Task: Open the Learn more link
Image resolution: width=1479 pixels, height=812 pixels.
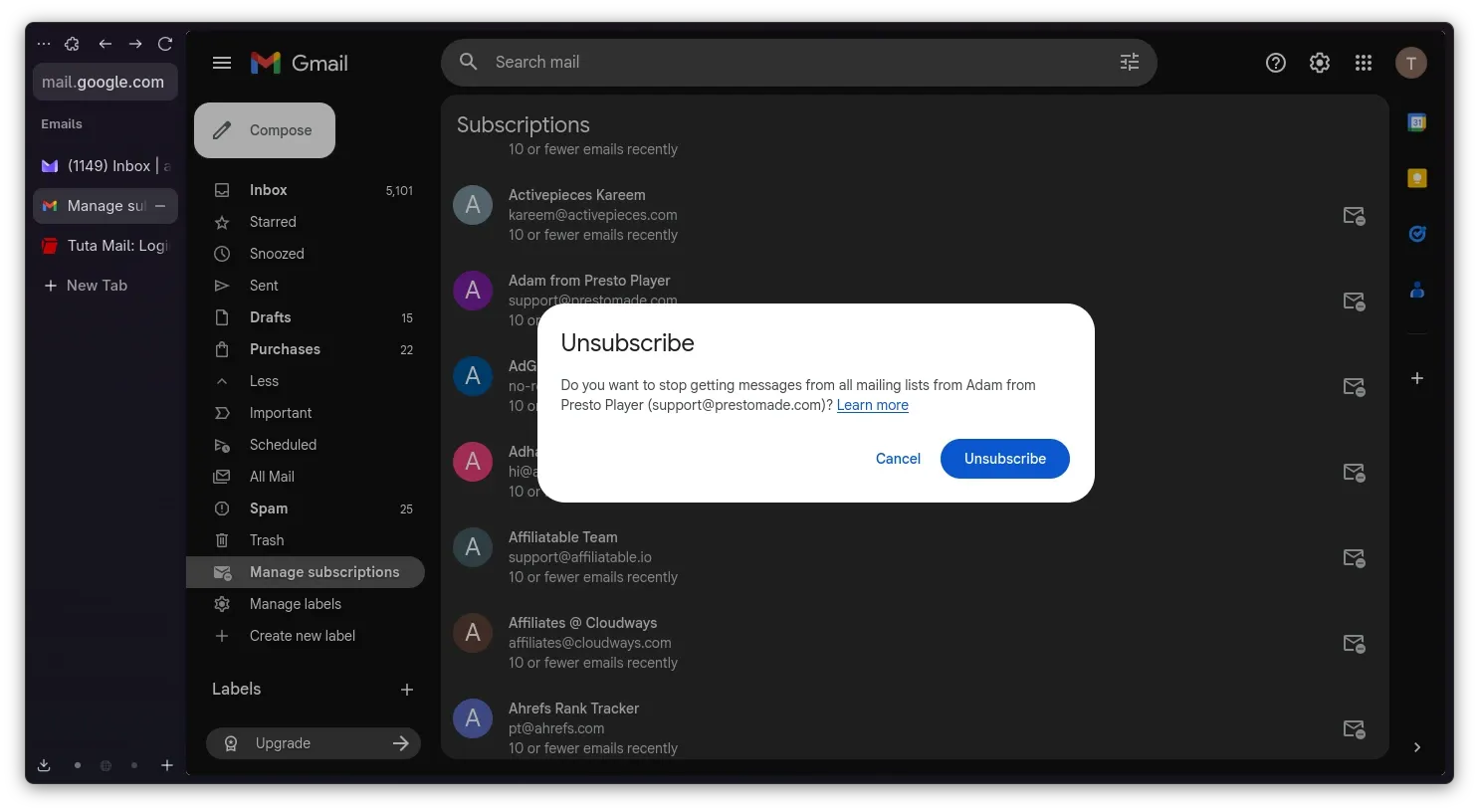Action: 872,405
